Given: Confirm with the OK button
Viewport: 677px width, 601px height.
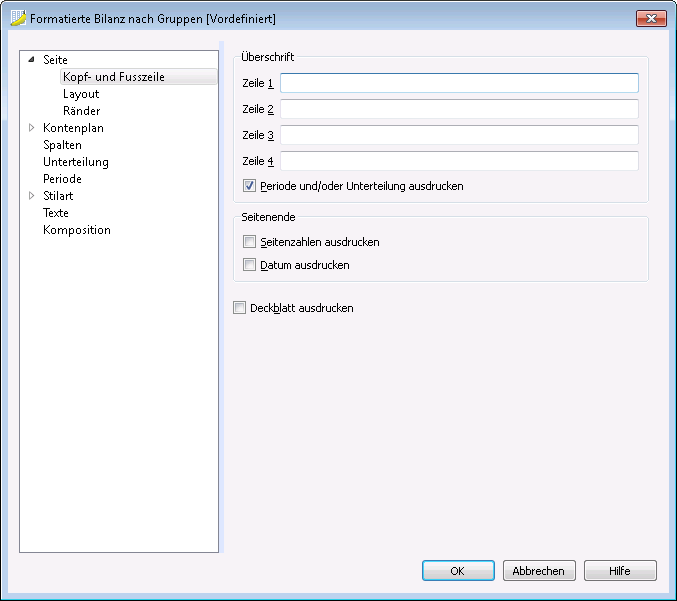Looking at the screenshot, I should coord(458,571).
